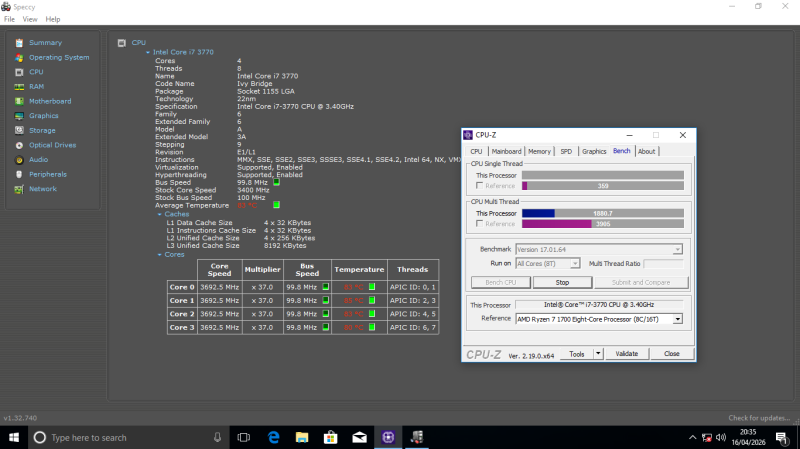The width and height of the screenshot is (800, 449).
Task: Click the CPU-Z title bar logo
Action: (468, 135)
